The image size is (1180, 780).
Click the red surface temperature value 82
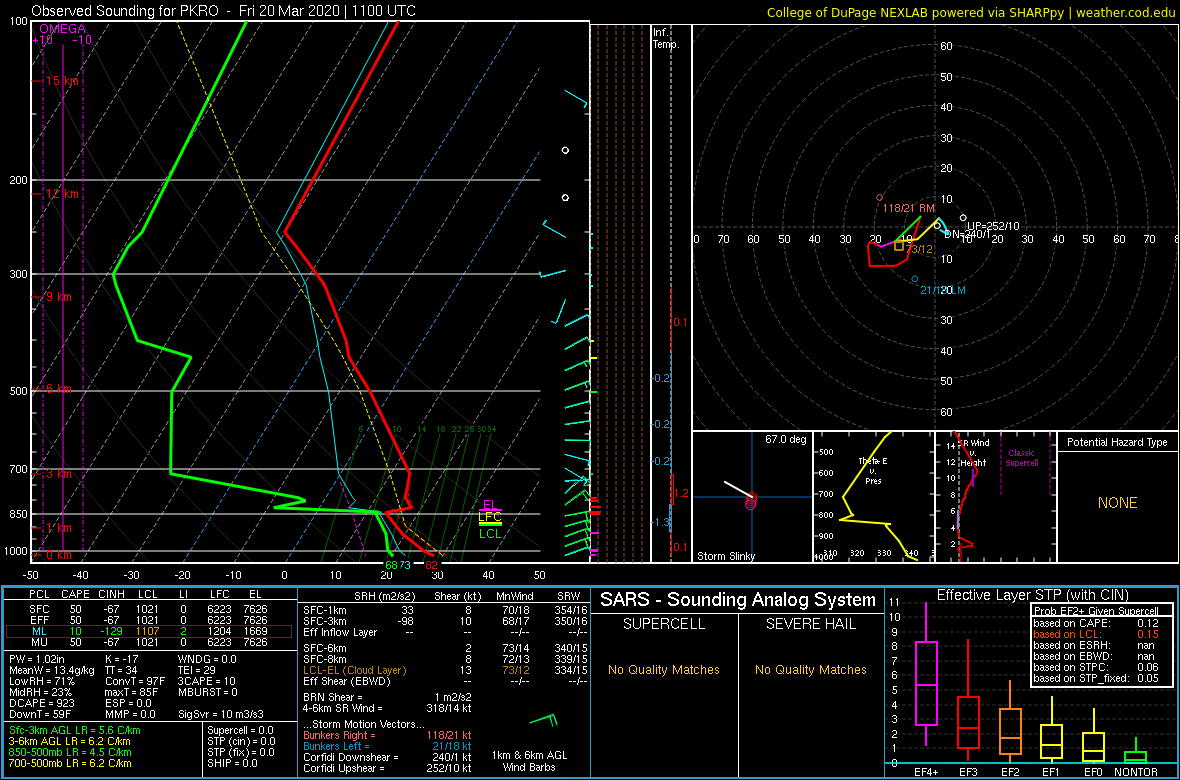tap(431, 565)
